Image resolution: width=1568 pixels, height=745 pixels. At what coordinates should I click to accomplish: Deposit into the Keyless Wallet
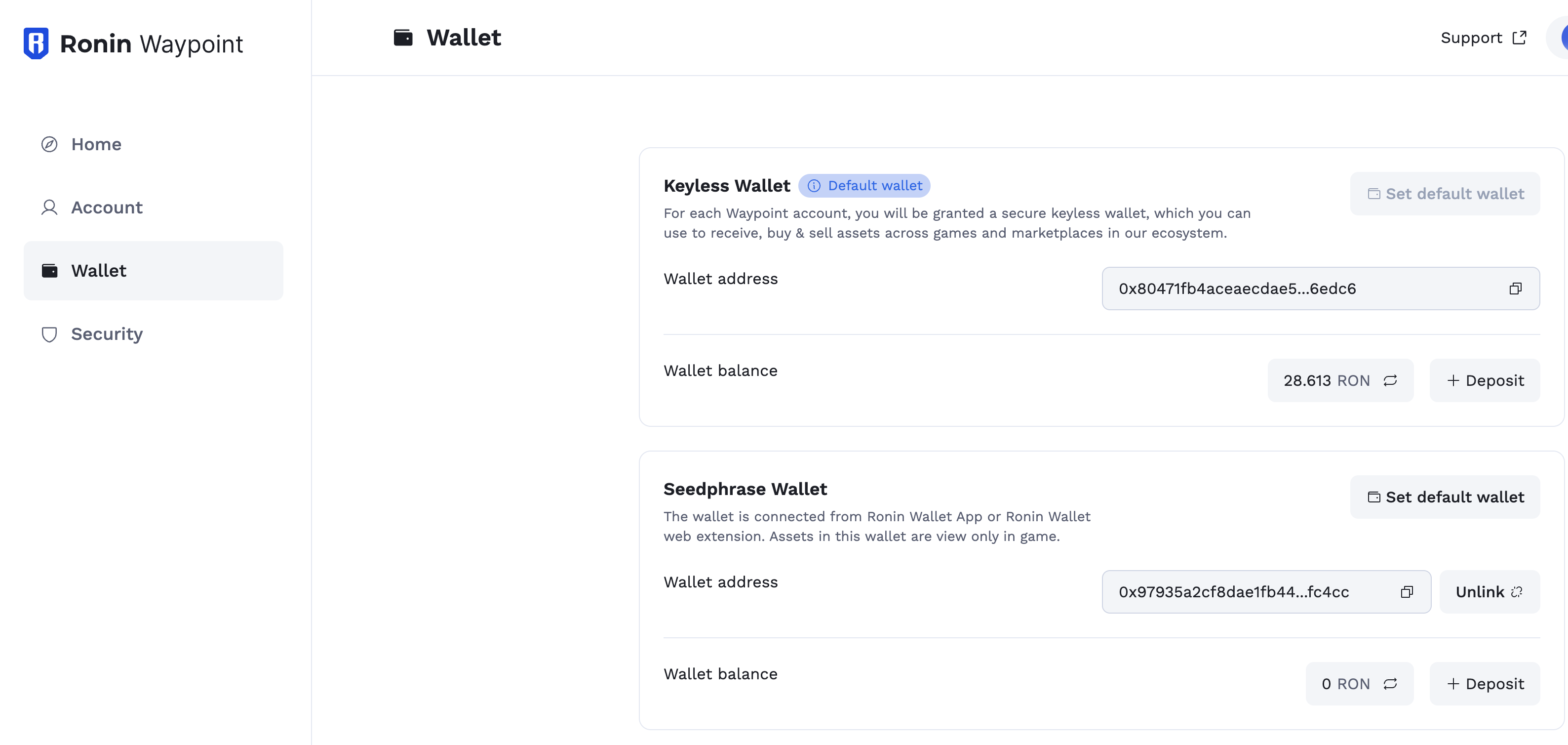(x=1485, y=381)
